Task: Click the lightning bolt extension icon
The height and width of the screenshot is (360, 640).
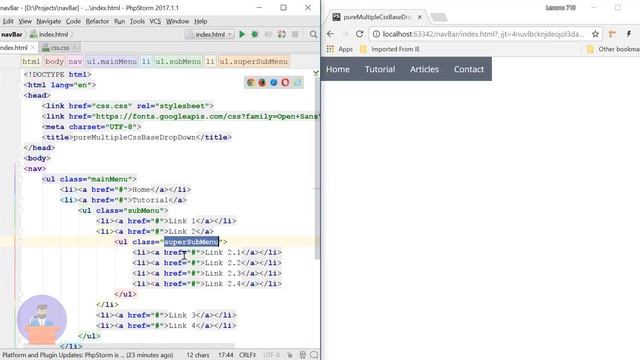Action: [x=629, y=34]
